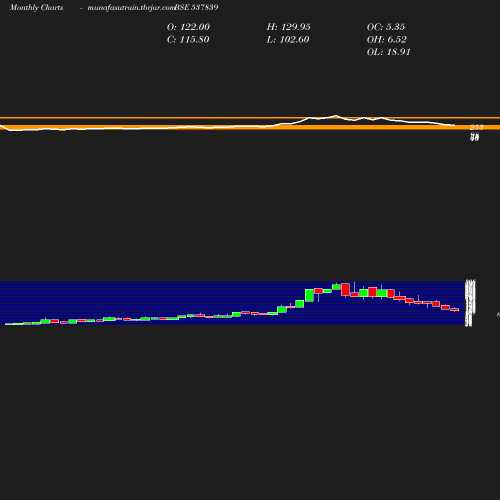The width and height of the screenshot is (500, 500).
Task: Select the open value 'O: 122.00'
Action: [188, 27]
